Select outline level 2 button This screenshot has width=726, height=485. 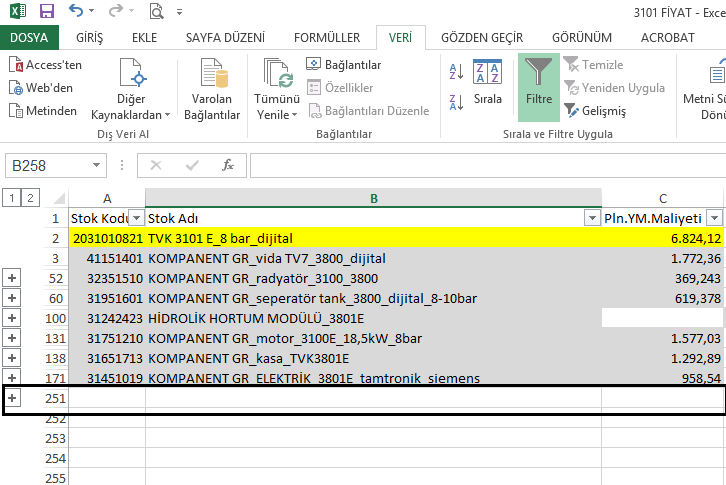click(31, 198)
